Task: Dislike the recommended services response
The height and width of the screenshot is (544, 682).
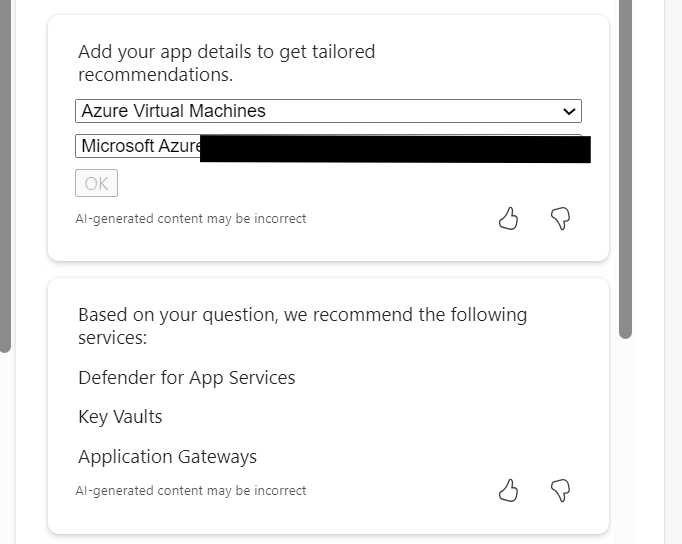Action: tap(560, 490)
